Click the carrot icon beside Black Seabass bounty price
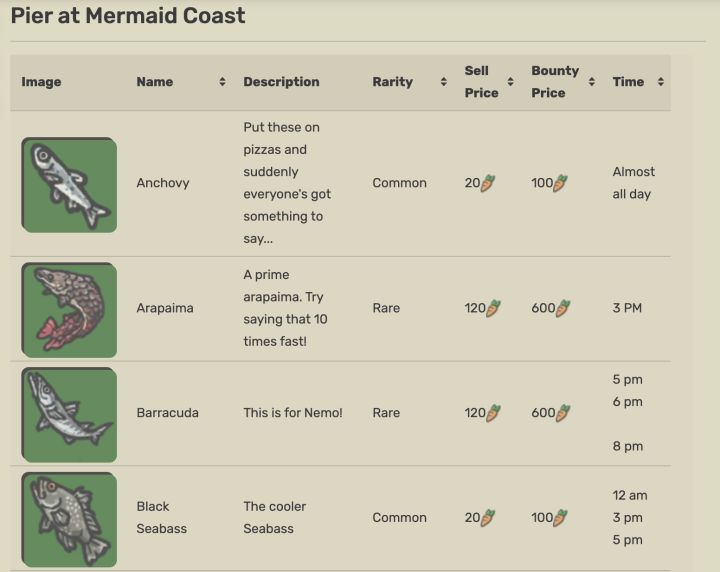720x572 pixels. pos(562,518)
